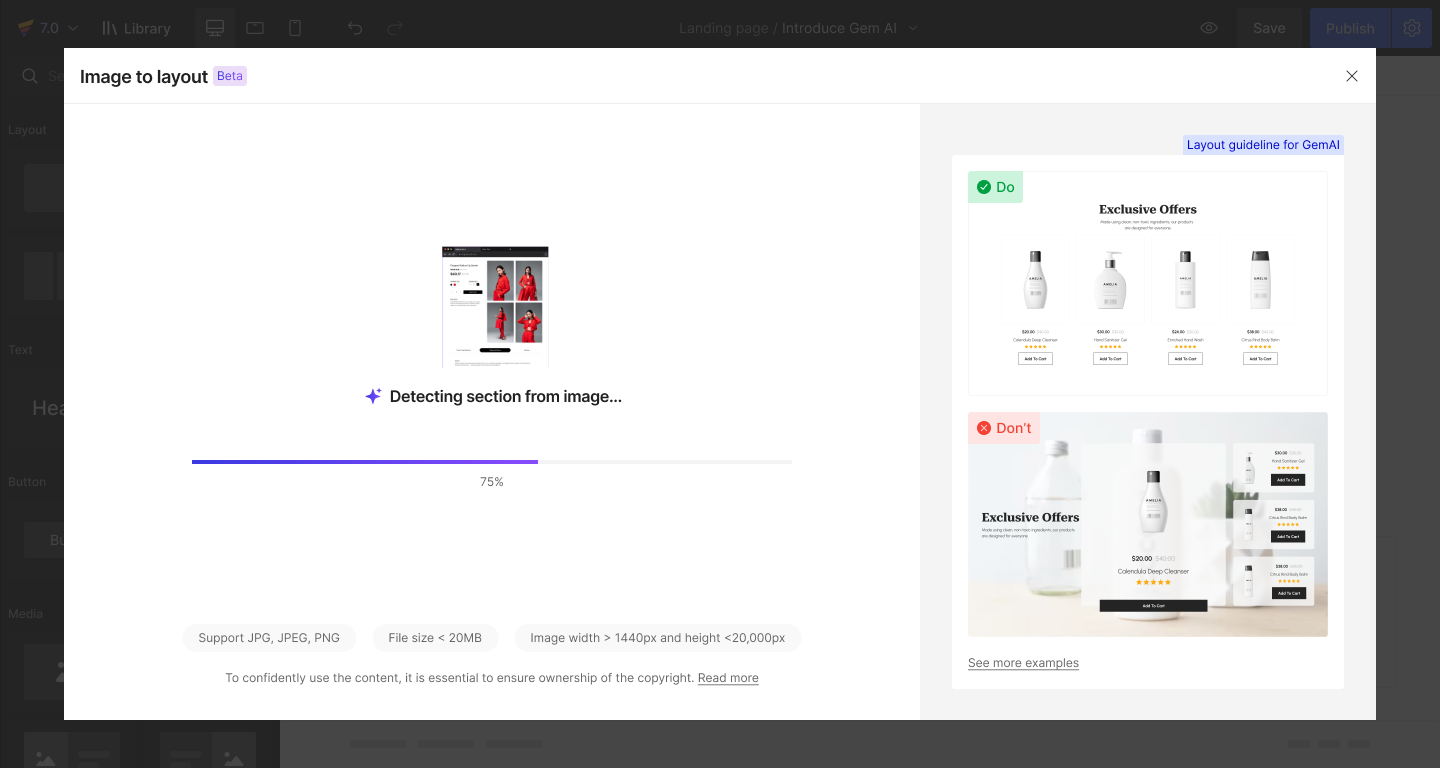Click the Beta badge

230,76
